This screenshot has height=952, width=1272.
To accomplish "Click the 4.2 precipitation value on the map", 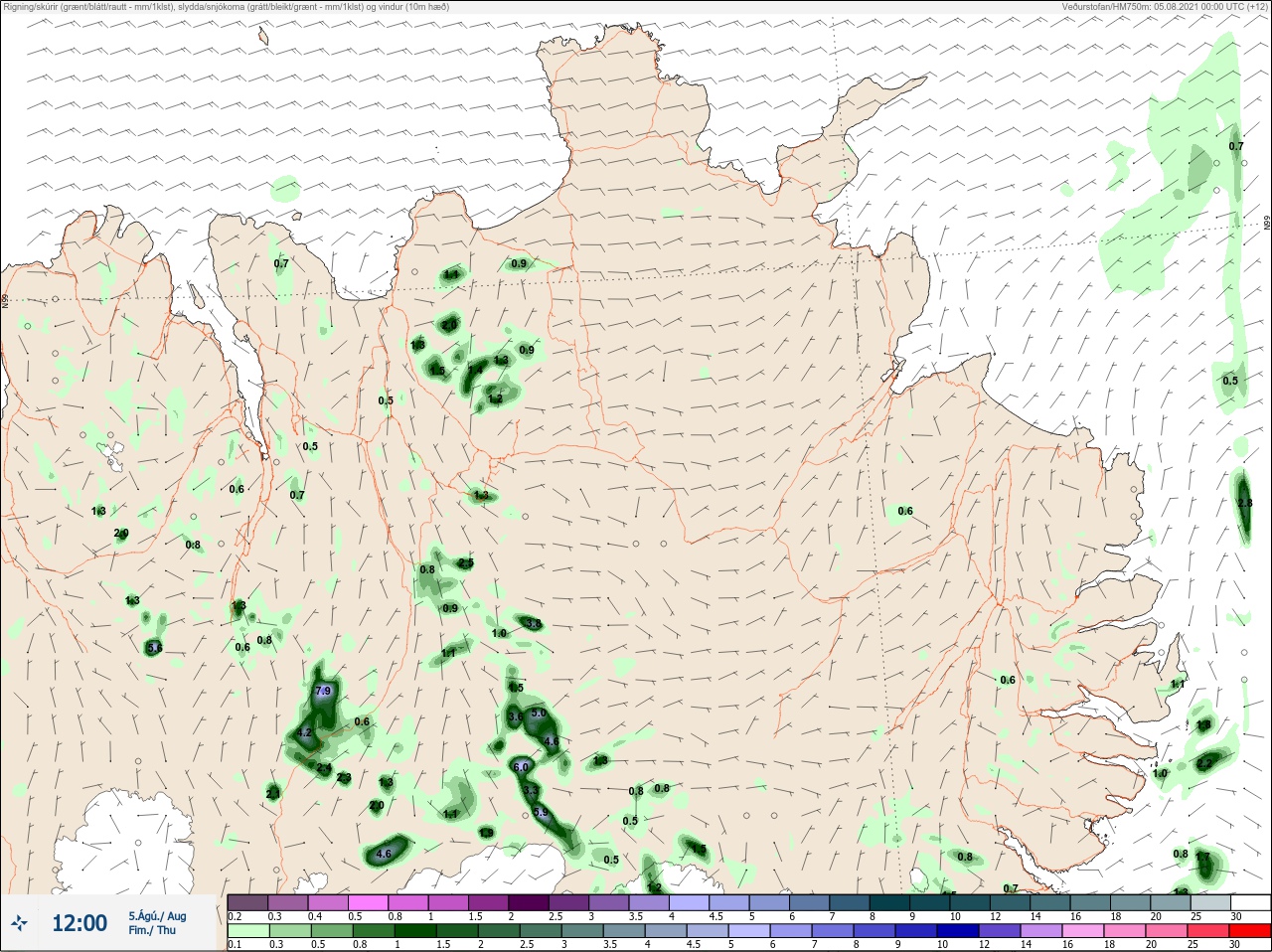I will pyautogui.click(x=305, y=732).
